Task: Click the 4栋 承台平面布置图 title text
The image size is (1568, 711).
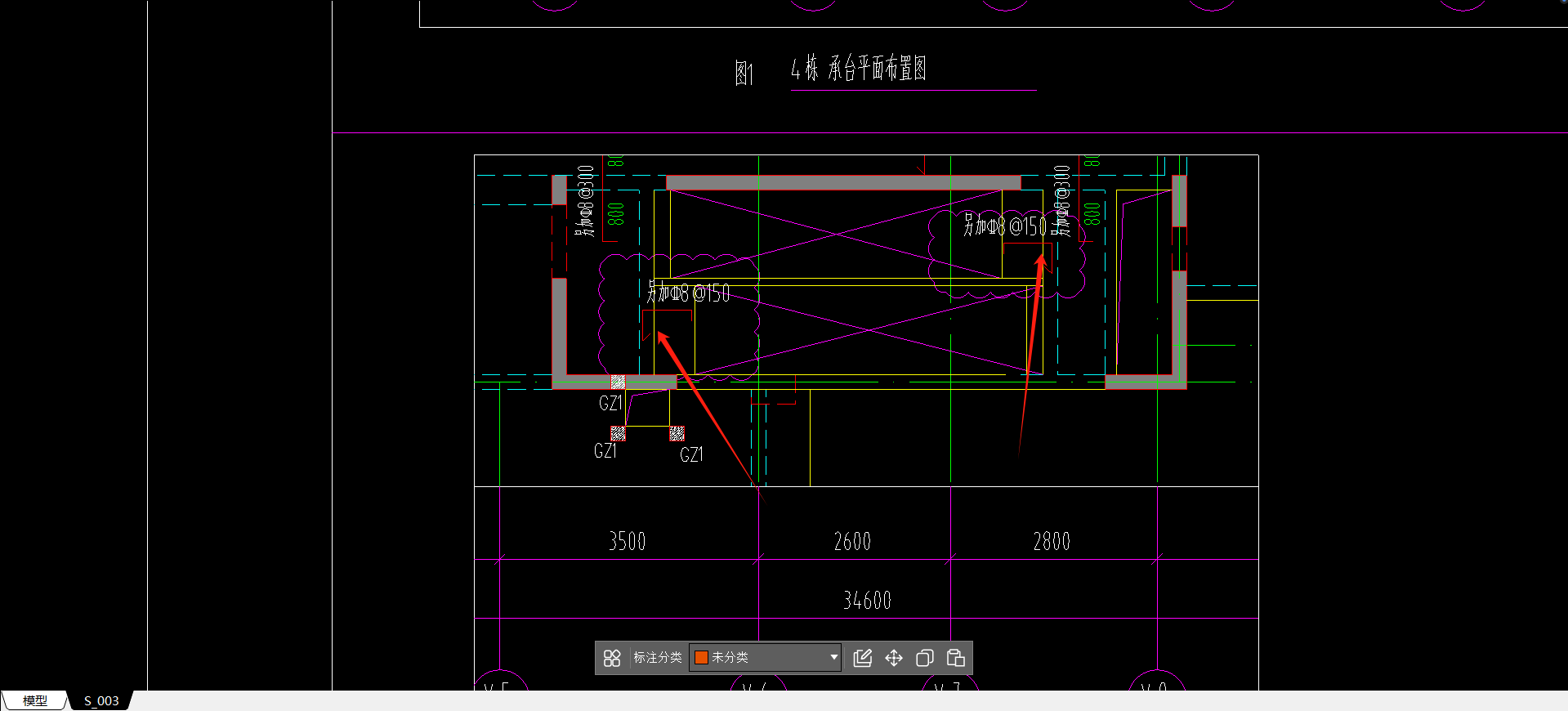Action: [858, 68]
